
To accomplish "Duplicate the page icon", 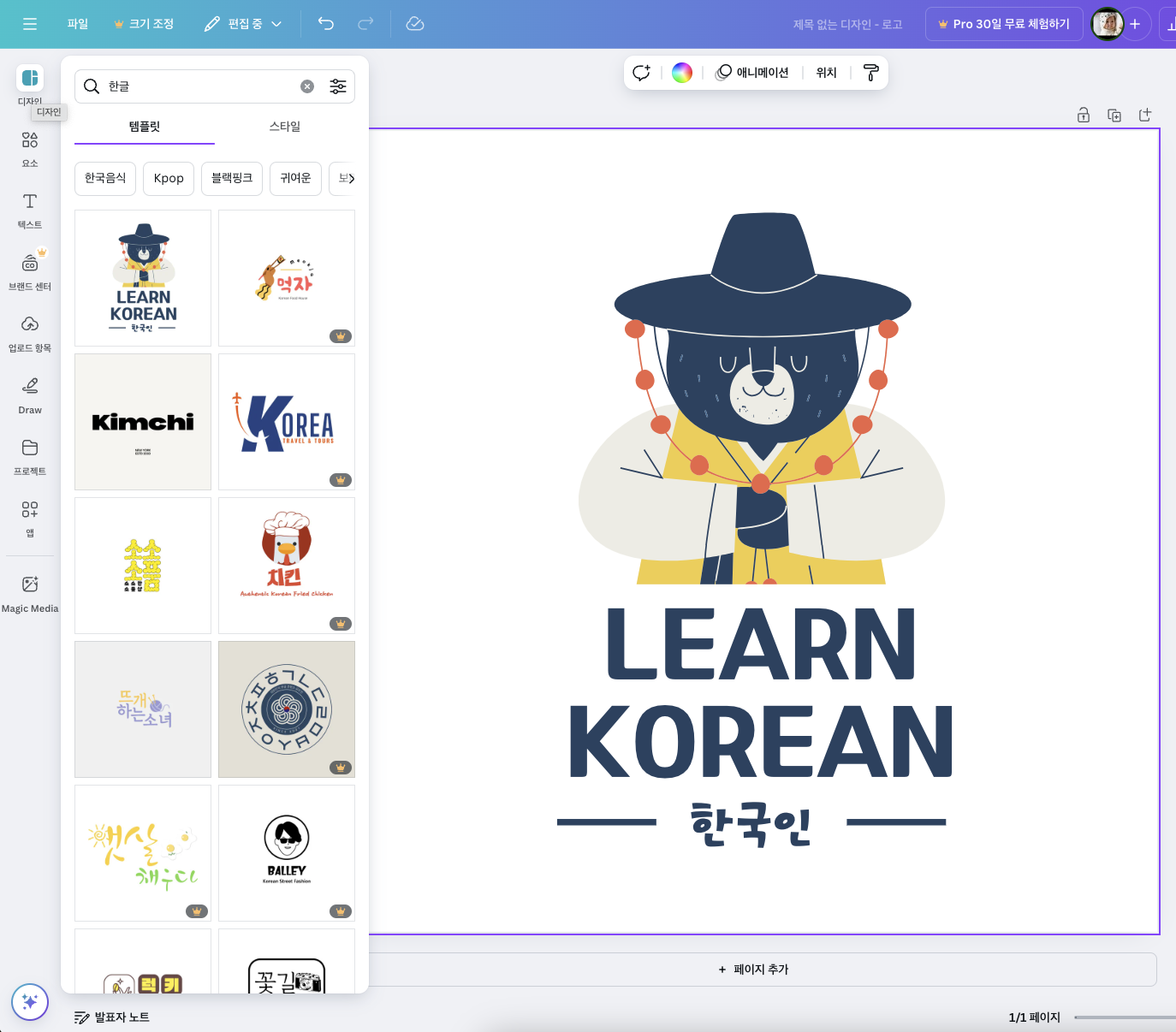I will pyautogui.click(x=1114, y=116).
